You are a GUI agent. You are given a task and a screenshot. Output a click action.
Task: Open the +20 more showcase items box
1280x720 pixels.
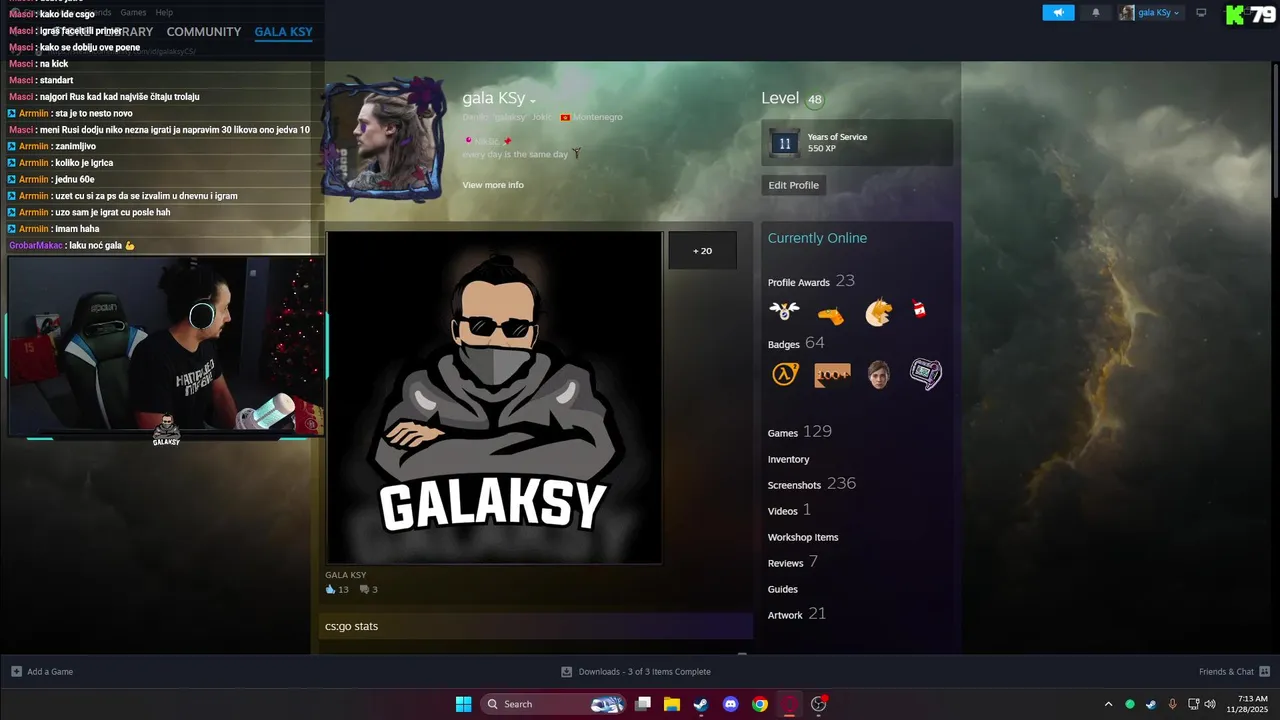pyautogui.click(x=702, y=251)
